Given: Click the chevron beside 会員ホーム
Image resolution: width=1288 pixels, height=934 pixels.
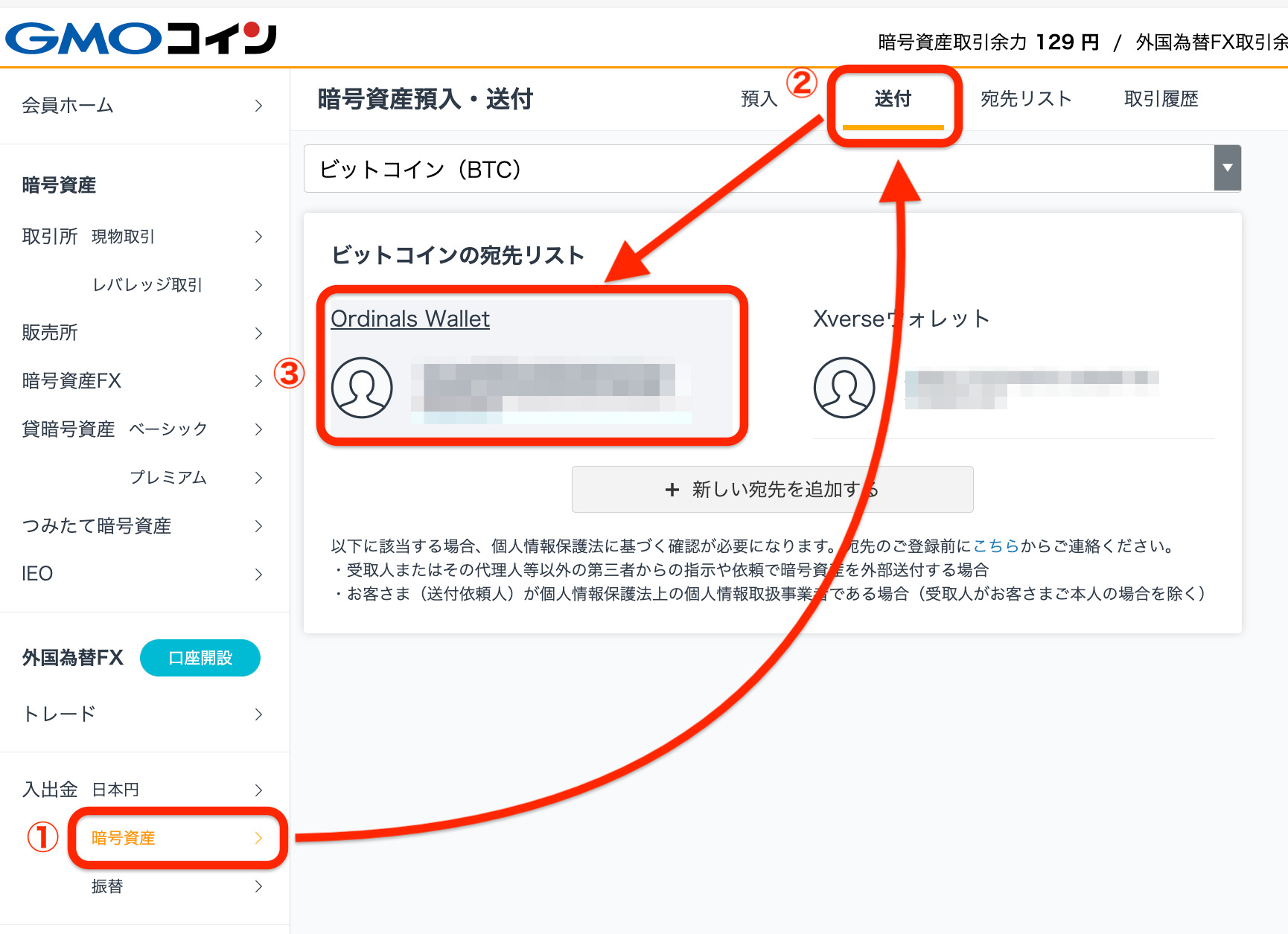Looking at the screenshot, I should coord(258,106).
